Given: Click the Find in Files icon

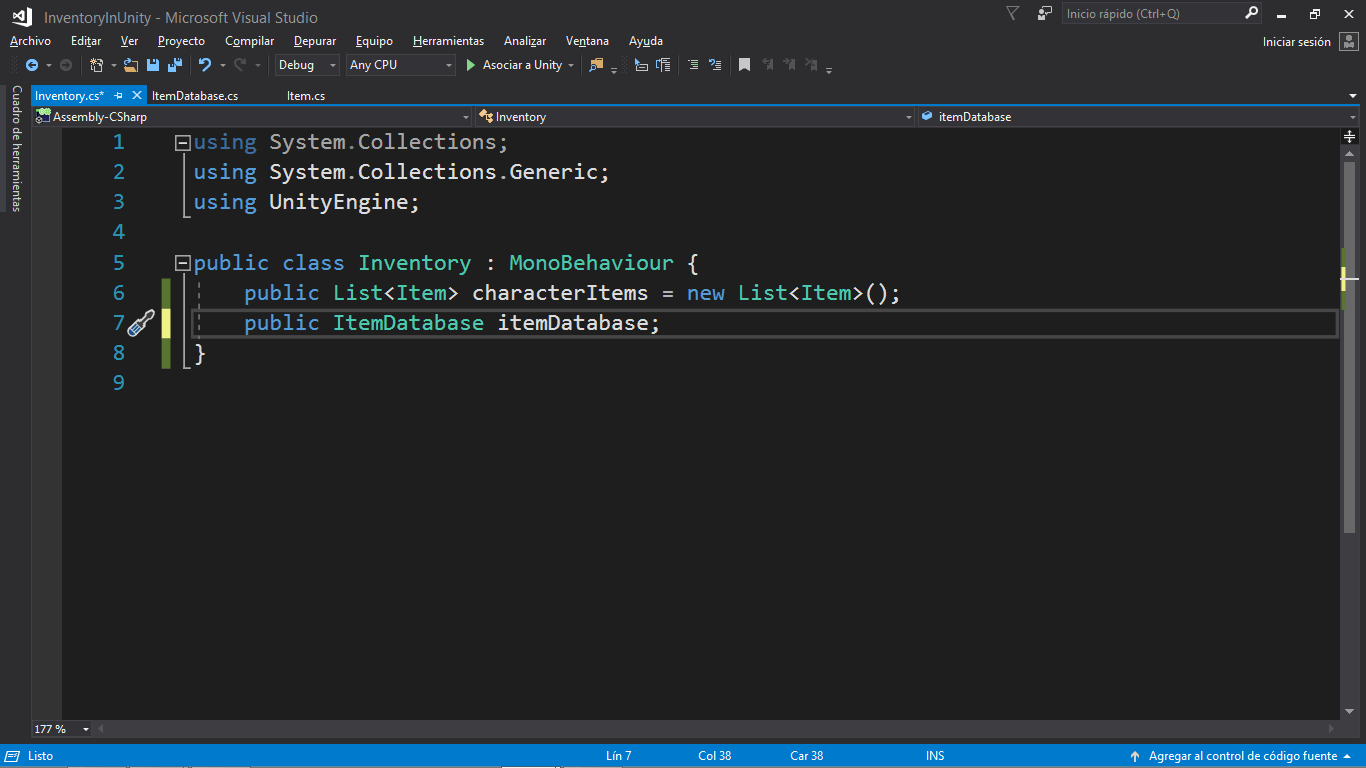Looking at the screenshot, I should pos(597,65).
